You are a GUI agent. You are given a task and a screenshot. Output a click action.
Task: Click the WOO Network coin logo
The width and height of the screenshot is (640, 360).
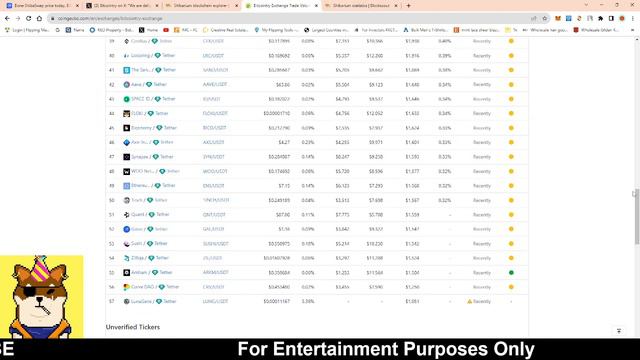127,171
